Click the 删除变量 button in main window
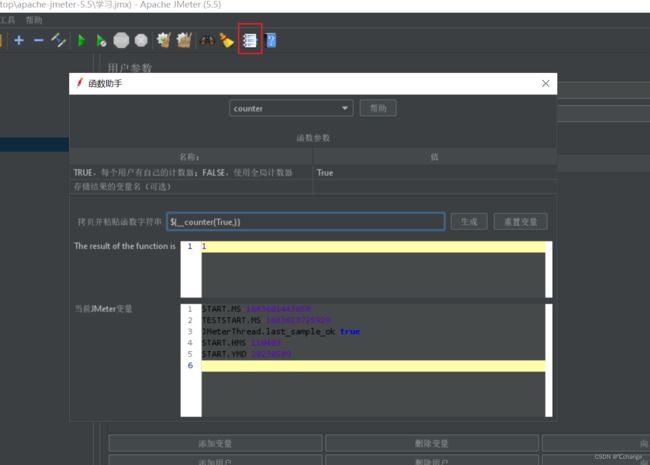 pos(432,443)
